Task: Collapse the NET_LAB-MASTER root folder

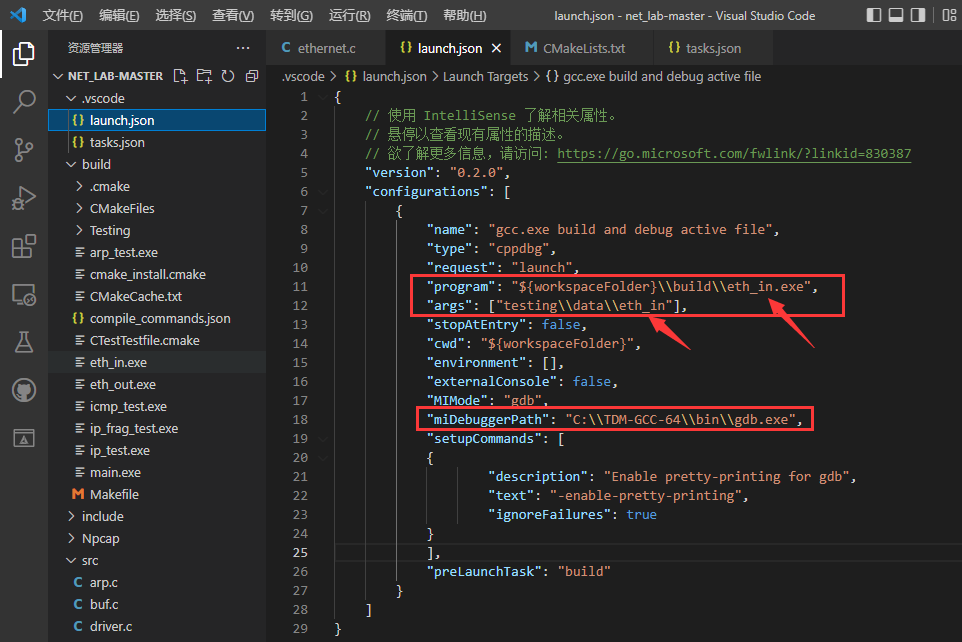Action: [58, 76]
